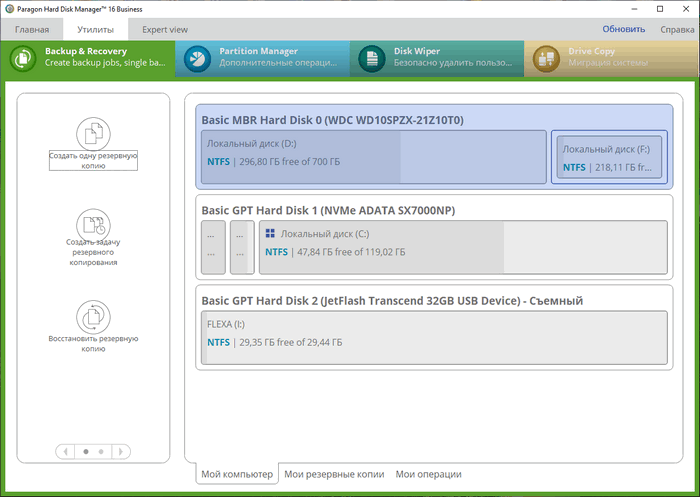700x497 pixels.
Task: Select the second pager dot
Action: pyautogui.click(x=101, y=451)
